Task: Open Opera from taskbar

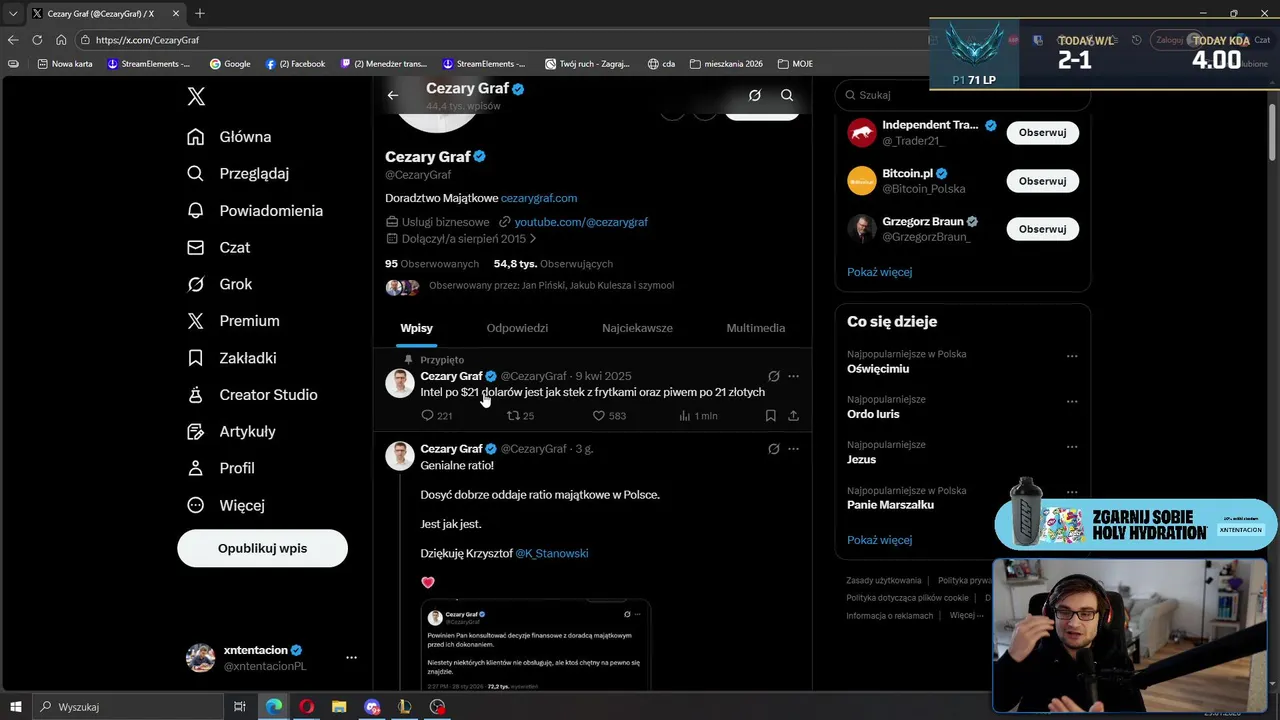Action: pos(306,707)
